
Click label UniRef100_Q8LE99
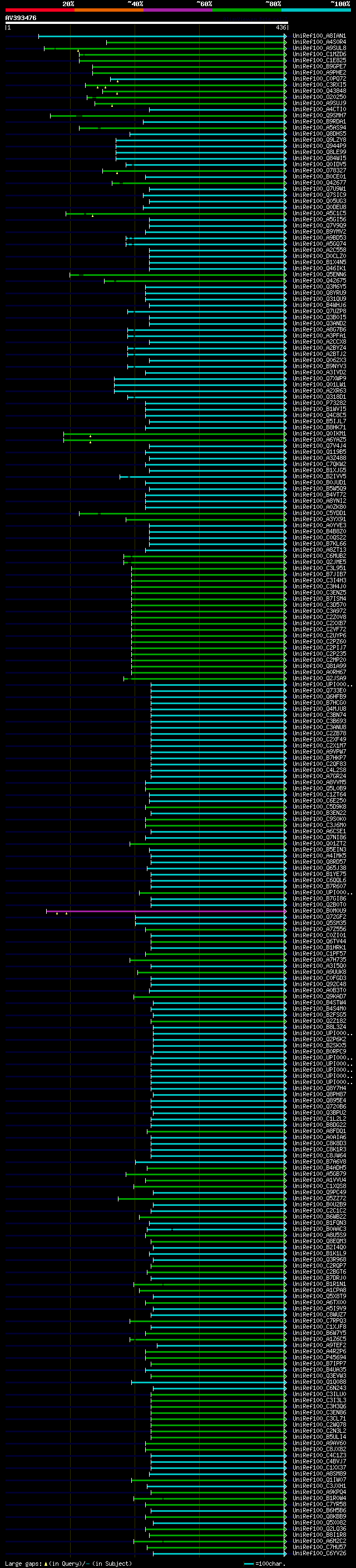point(319,152)
